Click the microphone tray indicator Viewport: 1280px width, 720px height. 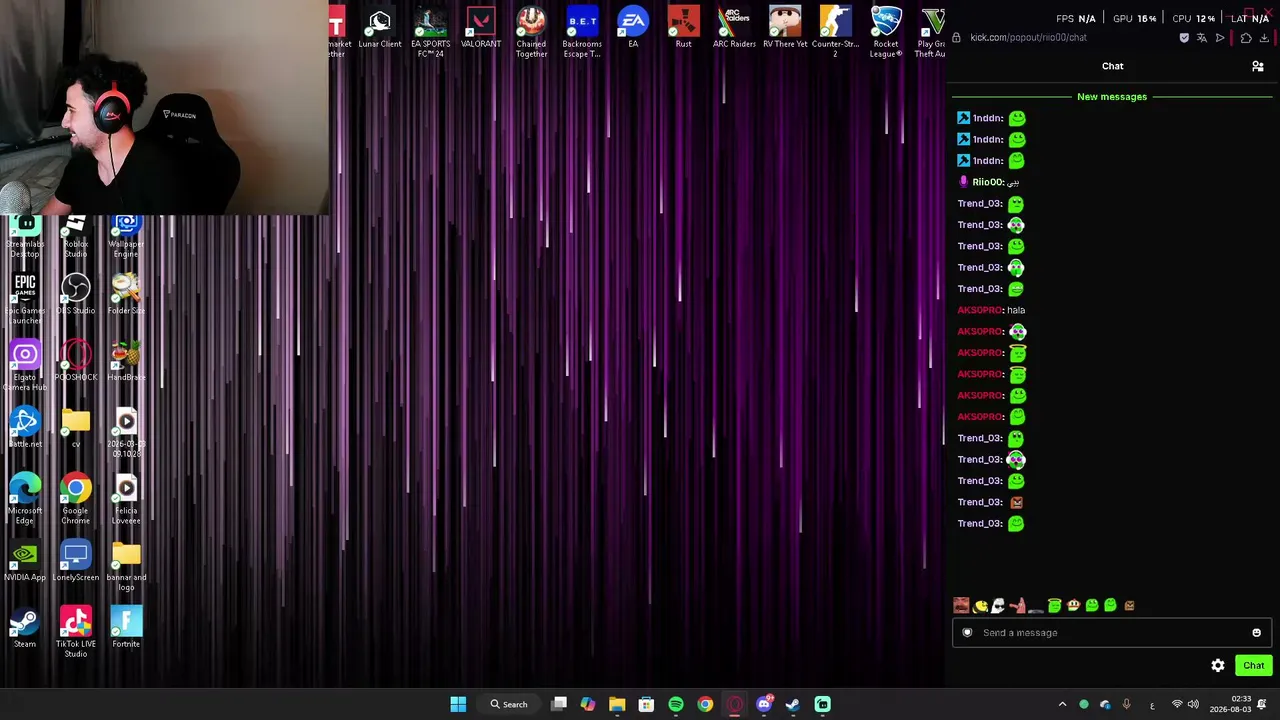[1126, 704]
